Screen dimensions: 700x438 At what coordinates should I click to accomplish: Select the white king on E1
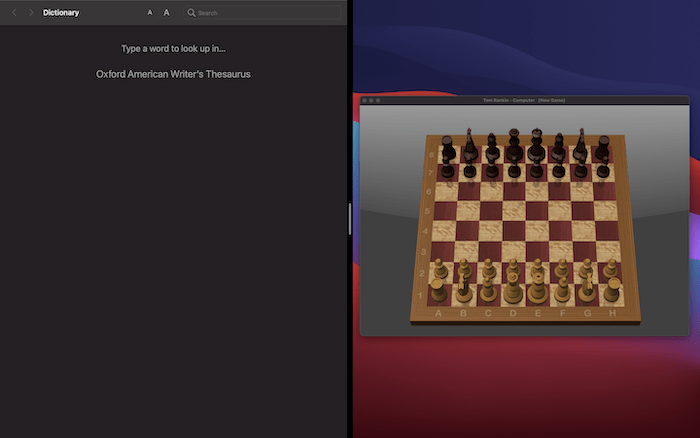pyautogui.click(x=538, y=290)
